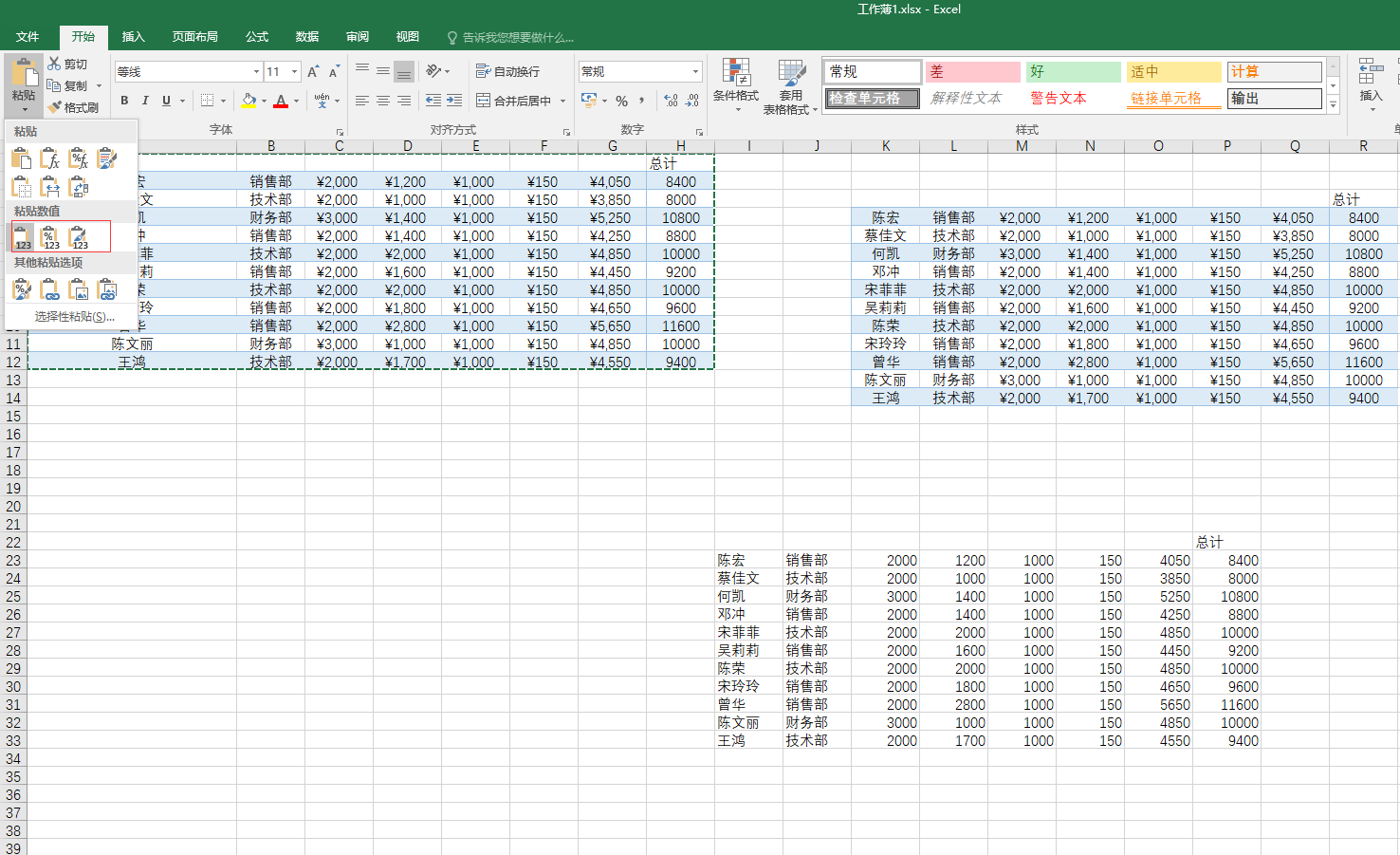Expand the number format dropdown (常规)
The width and height of the screenshot is (1400, 855).
695,72
